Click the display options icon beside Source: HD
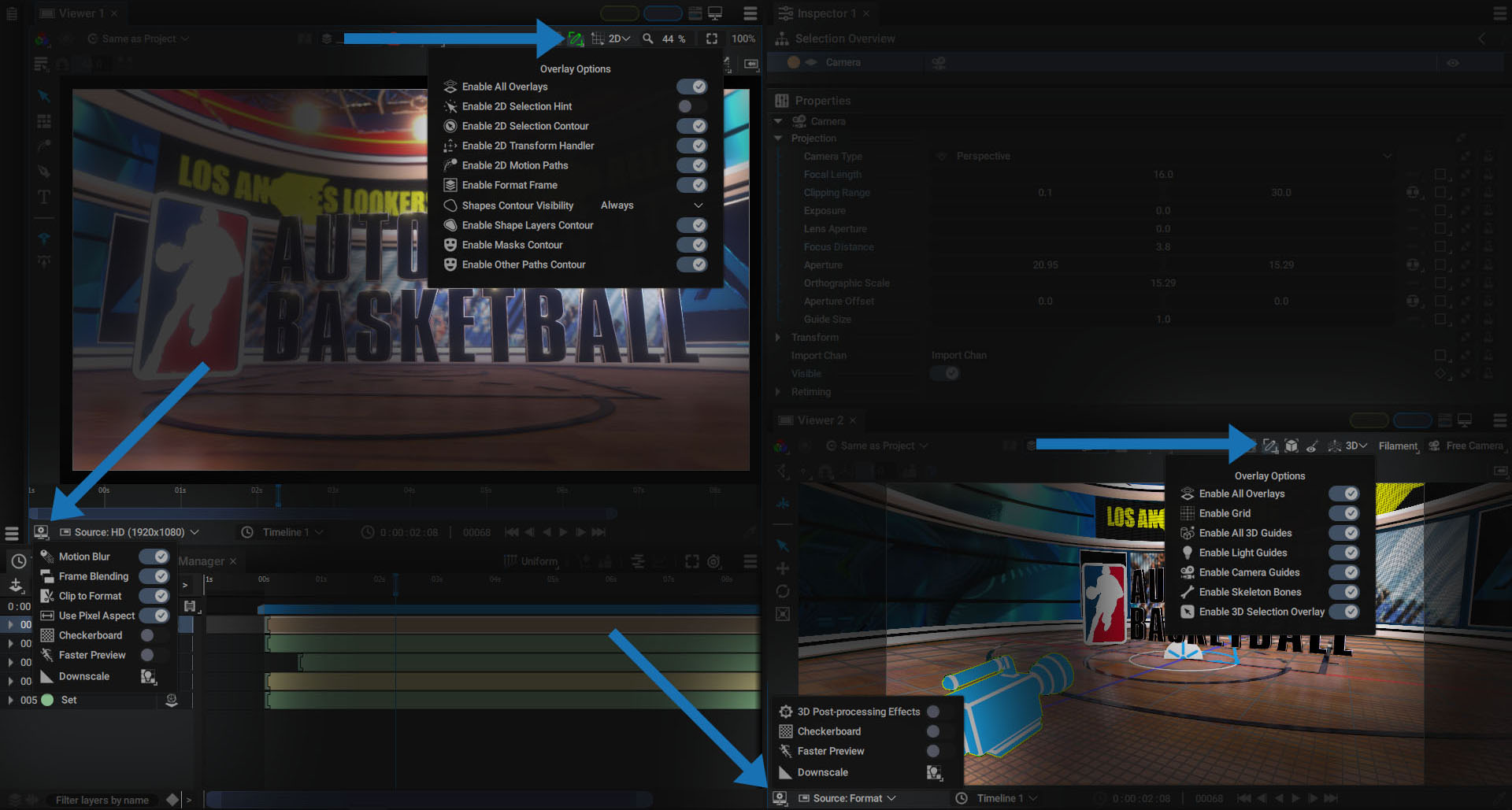The width and height of the screenshot is (1512, 810). click(x=41, y=532)
